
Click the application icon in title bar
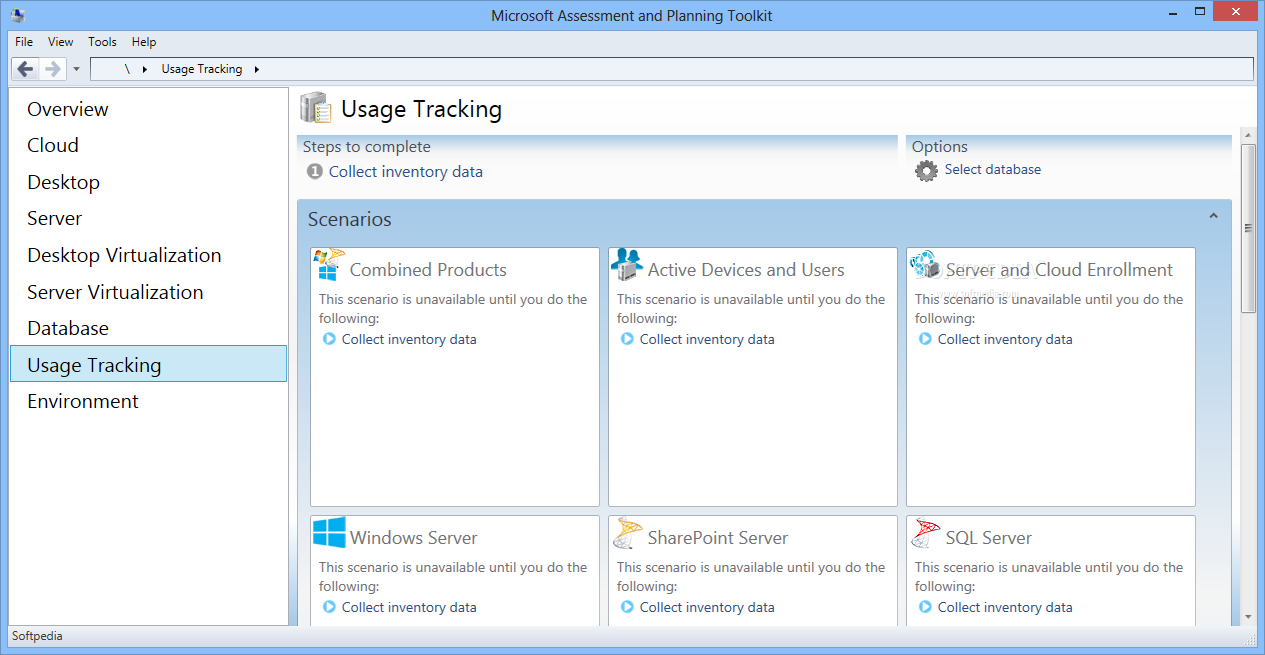18,15
